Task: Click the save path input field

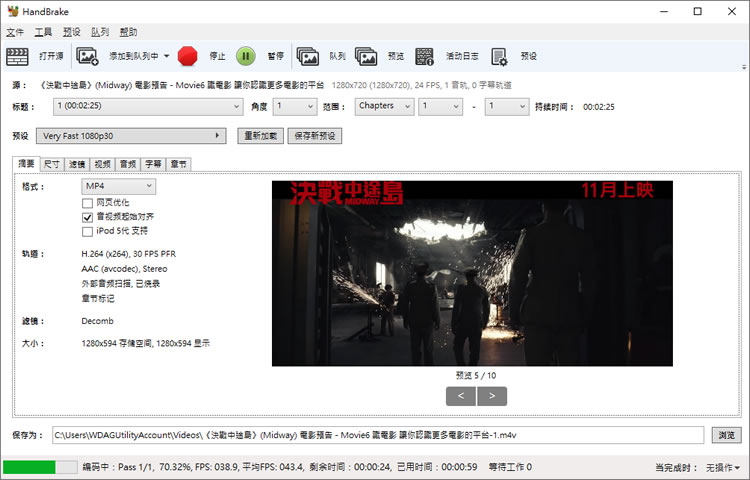Action: pyautogui.click(x=378, y=435)
